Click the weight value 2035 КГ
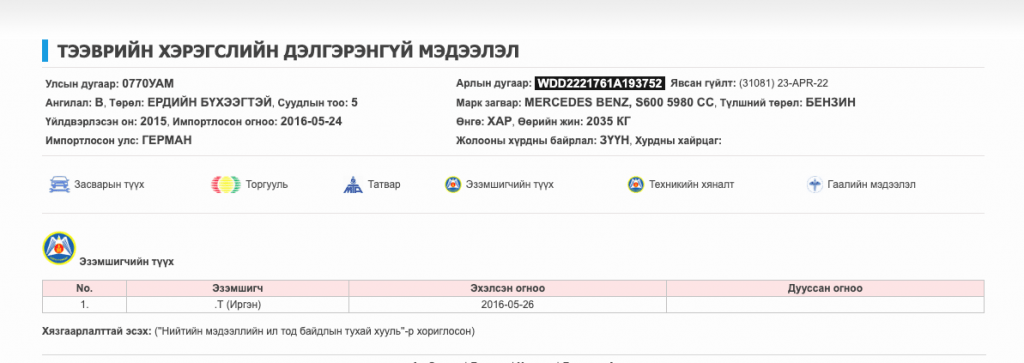 coord(609,121)
